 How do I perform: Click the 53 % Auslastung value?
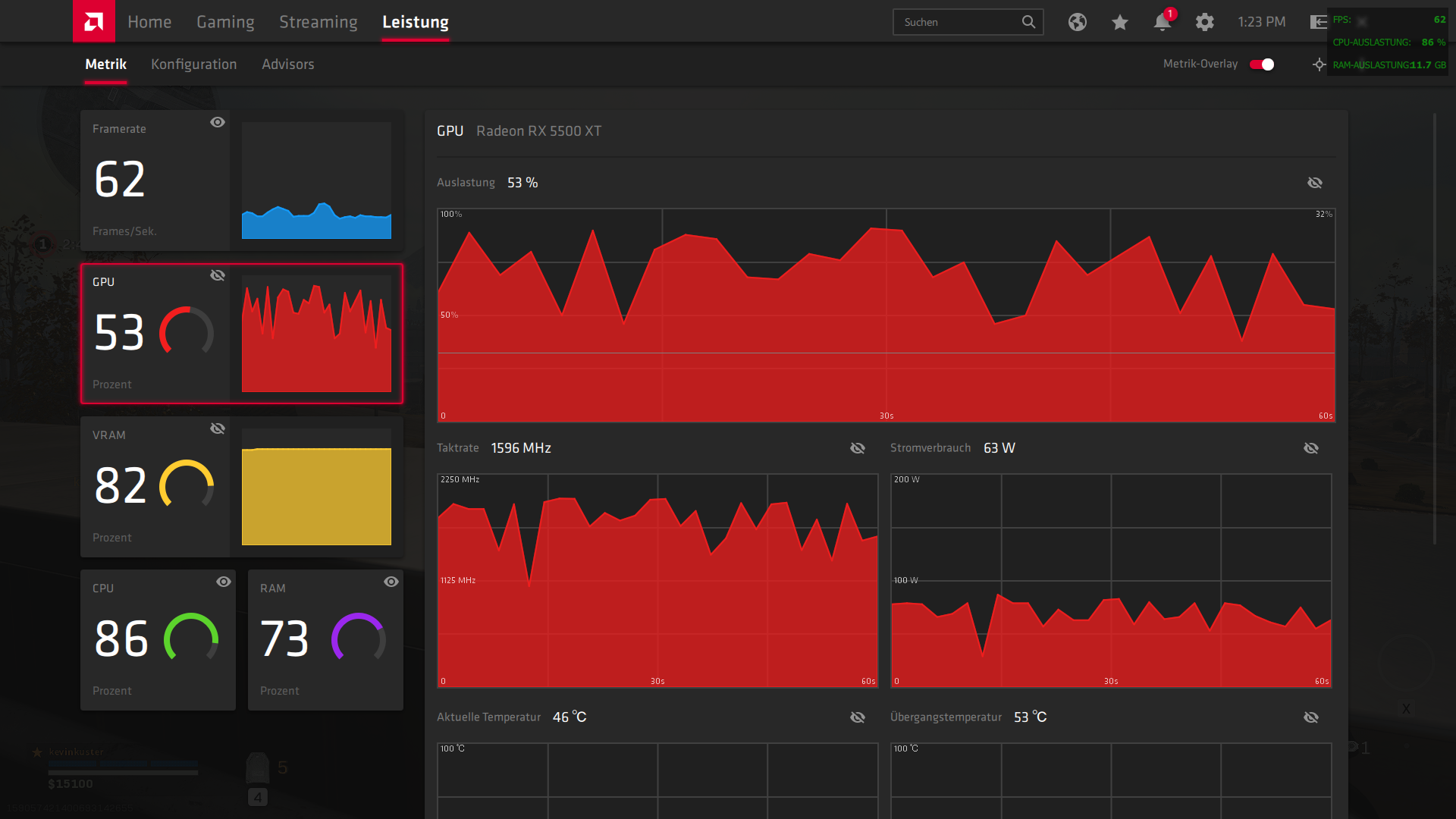point(522,183)
